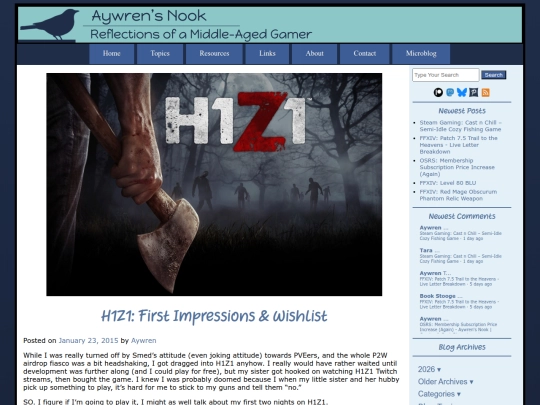The width and height of the screenshot is (540, 405).
Task: Click the blackbird site logo
Action: (51, 24)
